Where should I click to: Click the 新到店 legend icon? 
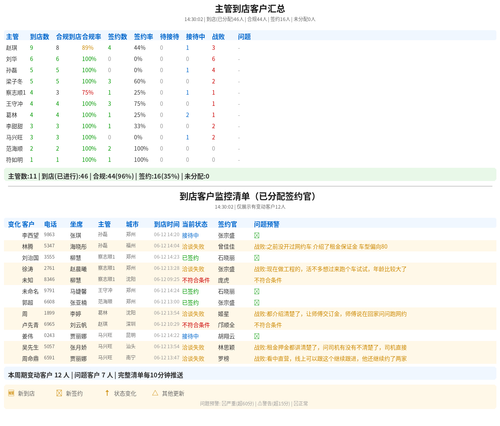click(x=11, y=393)
